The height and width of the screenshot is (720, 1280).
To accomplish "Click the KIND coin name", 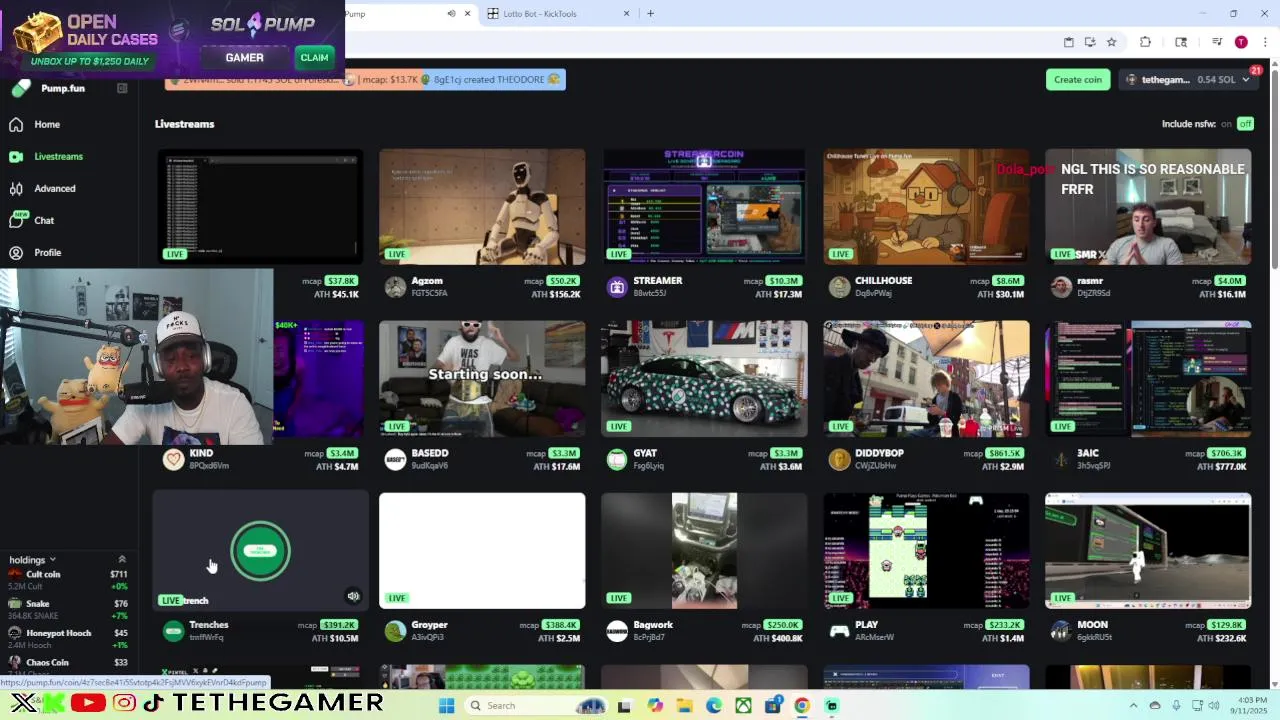I will 201,453.
